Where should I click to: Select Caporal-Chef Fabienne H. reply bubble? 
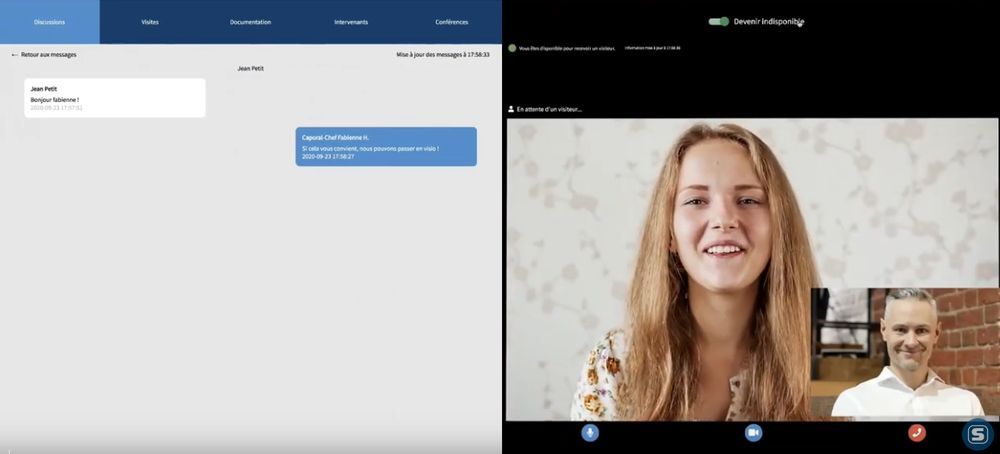coord(386,147)
